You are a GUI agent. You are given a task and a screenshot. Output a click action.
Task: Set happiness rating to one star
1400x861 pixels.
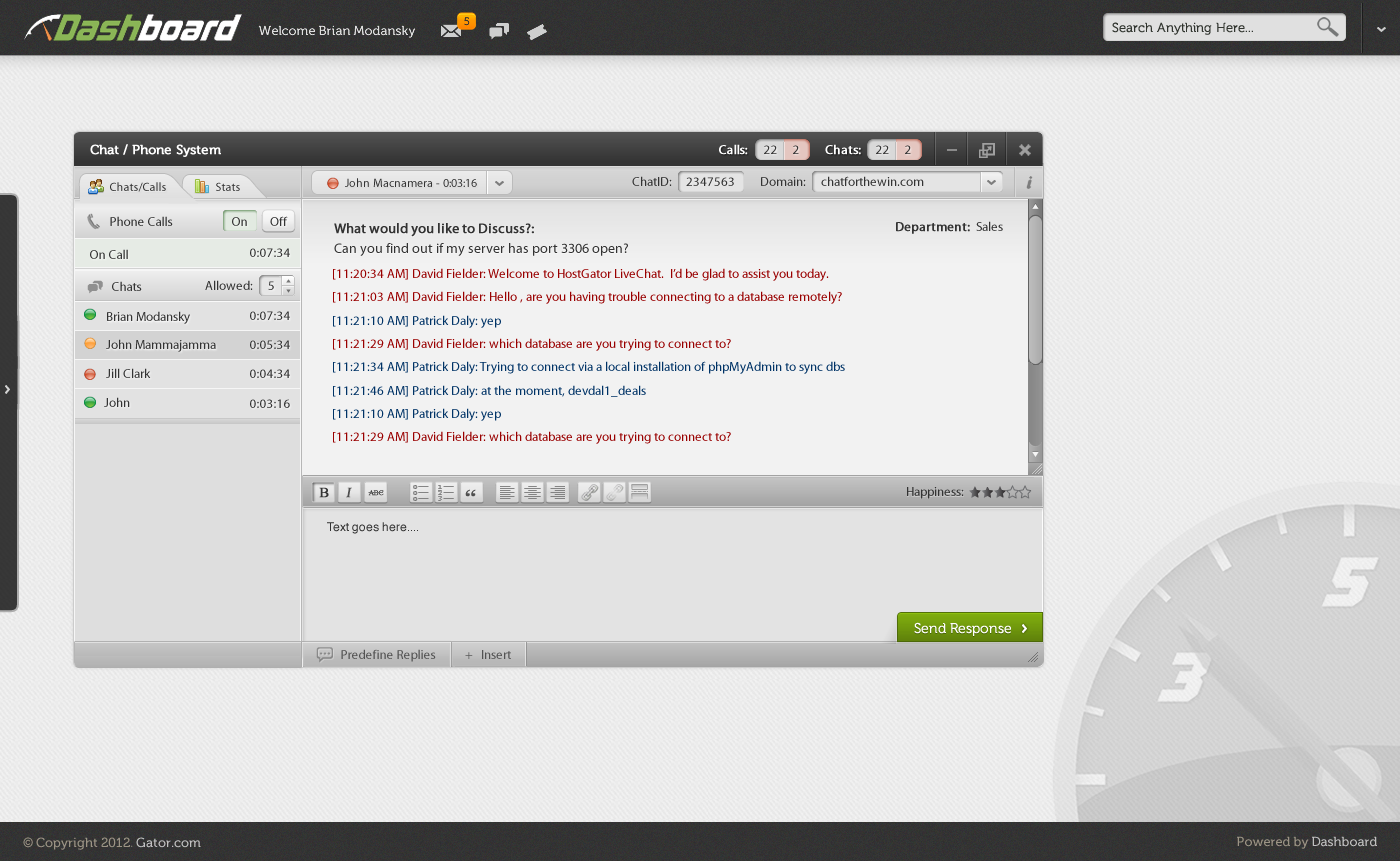[975, 492]
